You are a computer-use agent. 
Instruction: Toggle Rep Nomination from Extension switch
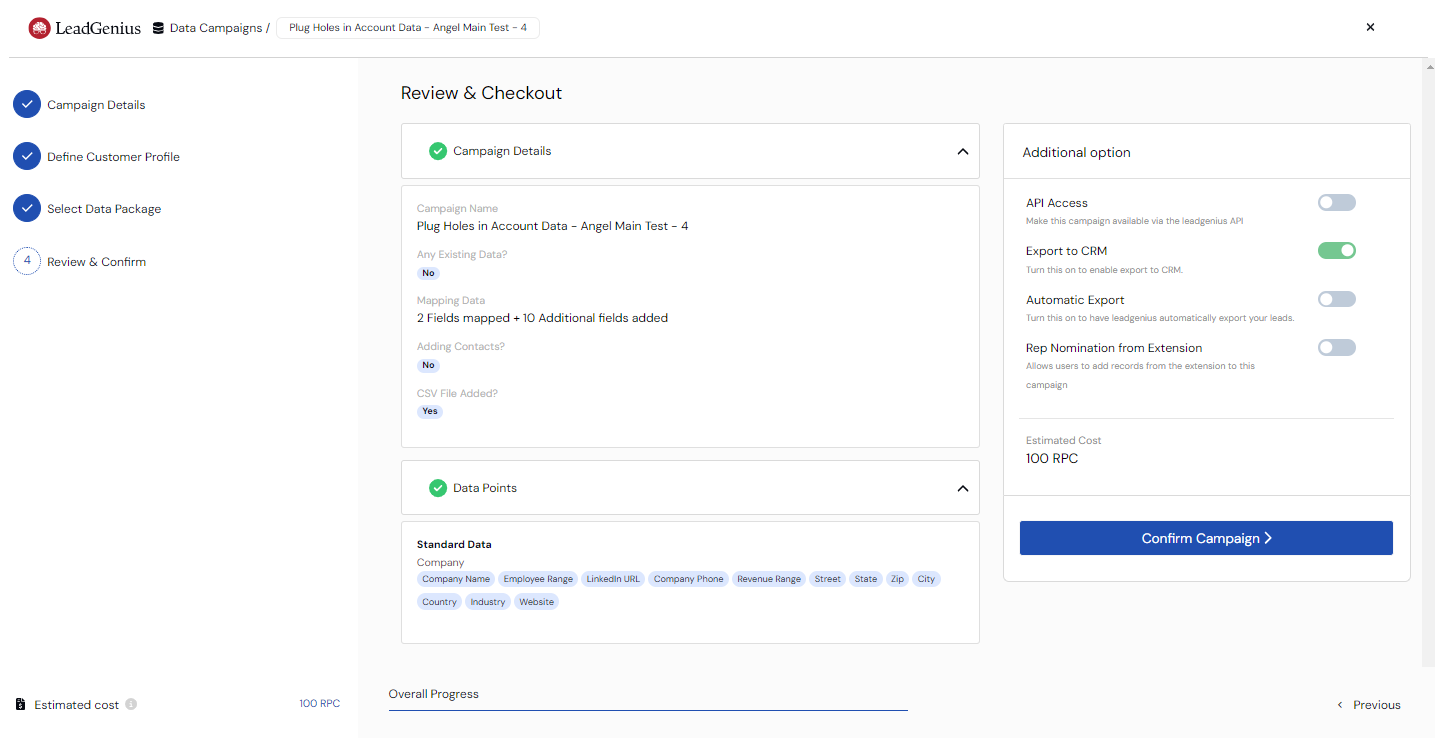click(x=1336, y=347)
